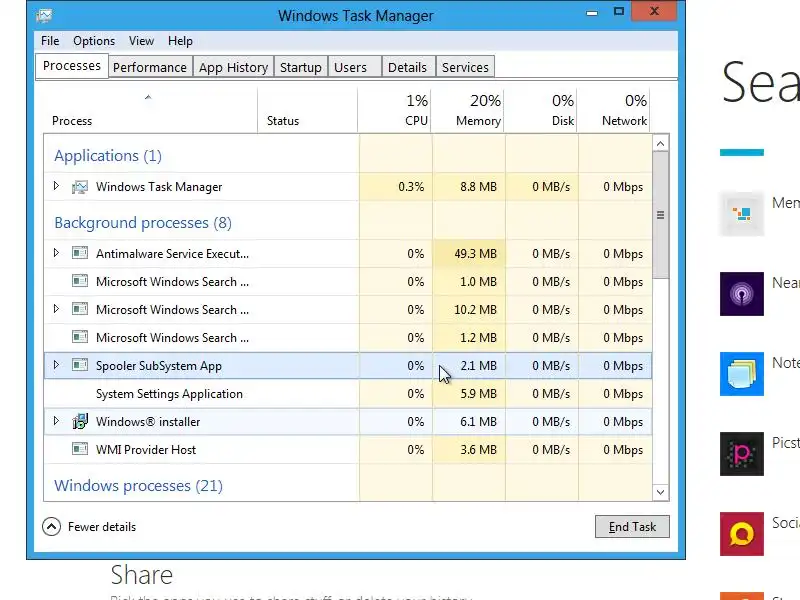This screenshot has width=800, height=600.
Task: Click the Windows Task Manager process icon
Action: point(80,187)
